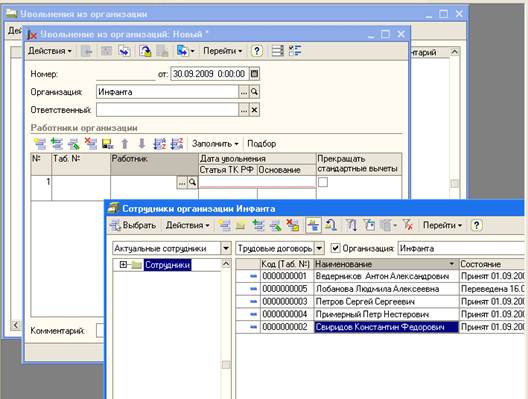The height and width of the screenshot is (399, 528).
Task: Open the Заполнить dropdown menu
Action: coord(215,144)
